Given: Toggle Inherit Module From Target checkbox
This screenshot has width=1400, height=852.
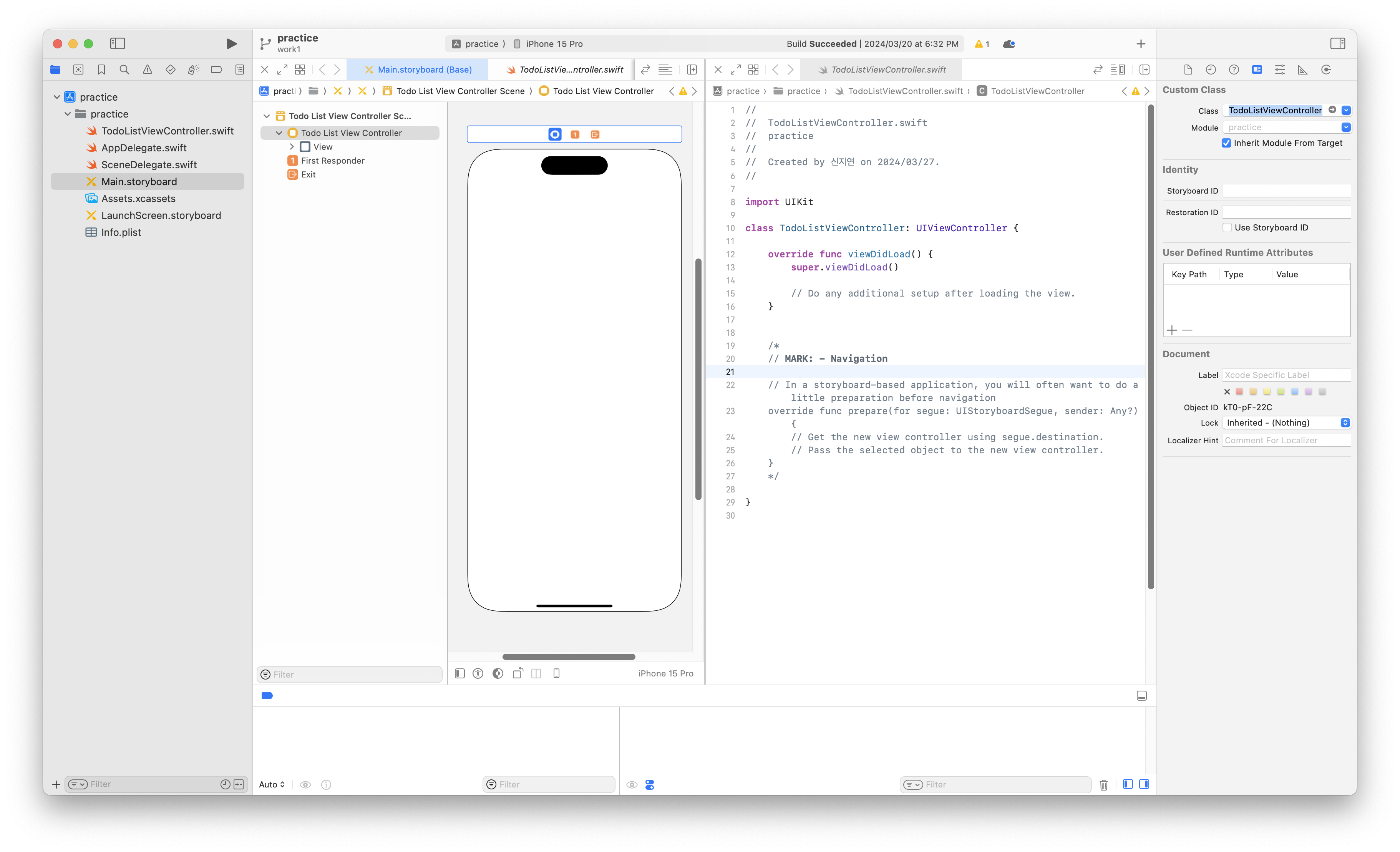Looking at the screenshot, I should pyautogui.click(x=1226, y=143).
